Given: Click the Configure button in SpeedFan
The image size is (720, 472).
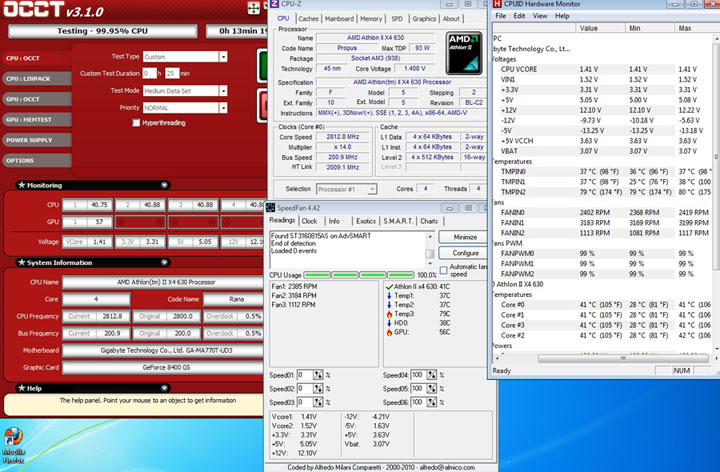Looking at the screenshot, I should point(465,253).
